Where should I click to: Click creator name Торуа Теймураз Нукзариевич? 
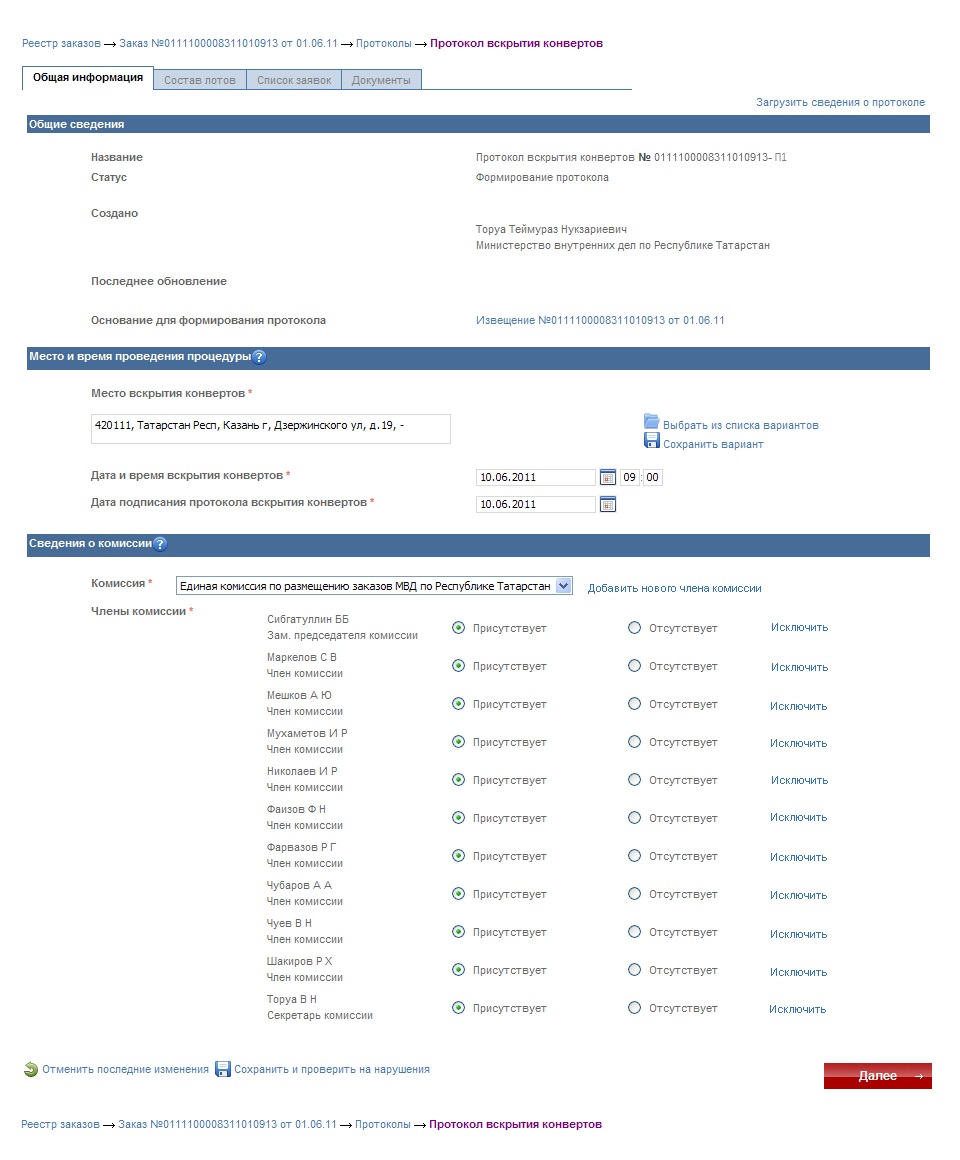click(551, 229)
